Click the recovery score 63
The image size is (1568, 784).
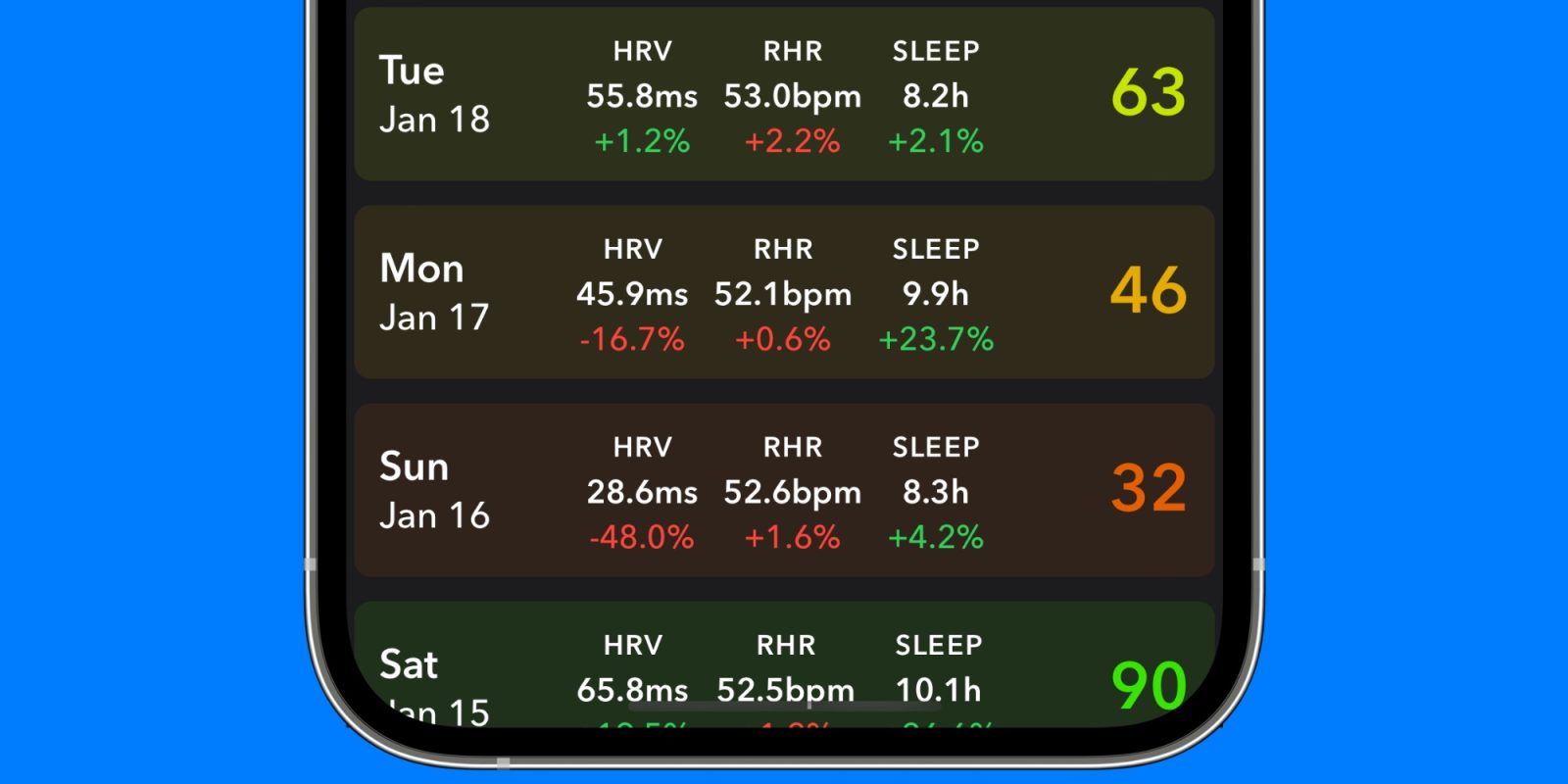pyautogui.click(x=1148, y=93)
